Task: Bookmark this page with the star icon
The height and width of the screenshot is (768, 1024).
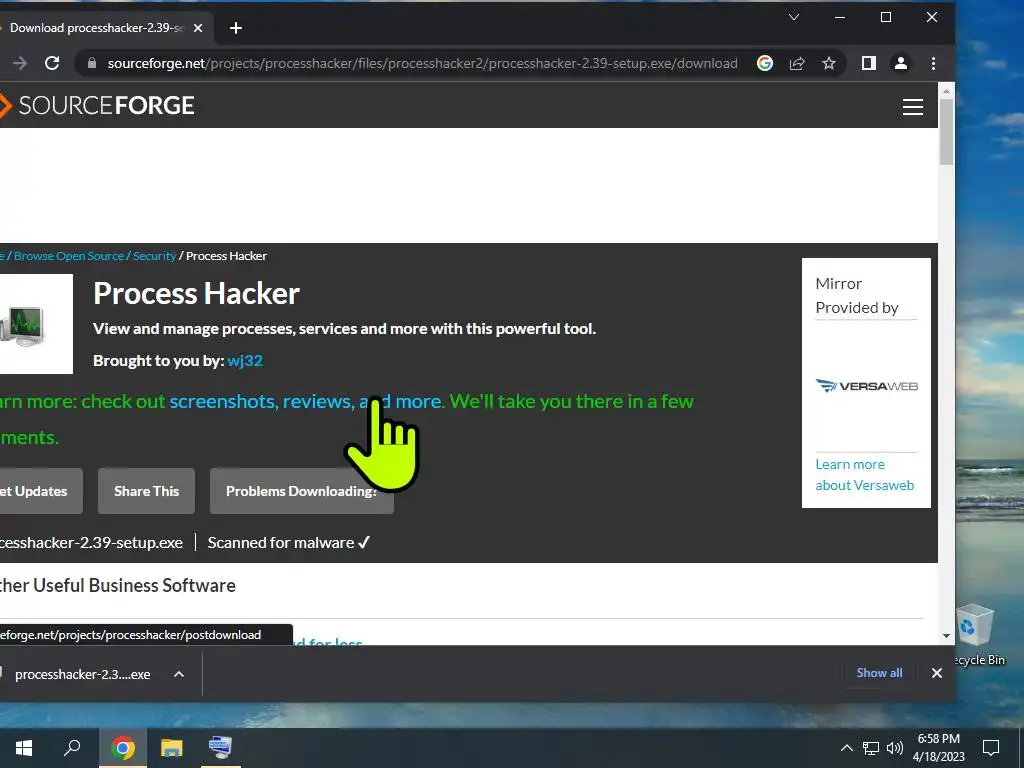Action: (829, 63)
